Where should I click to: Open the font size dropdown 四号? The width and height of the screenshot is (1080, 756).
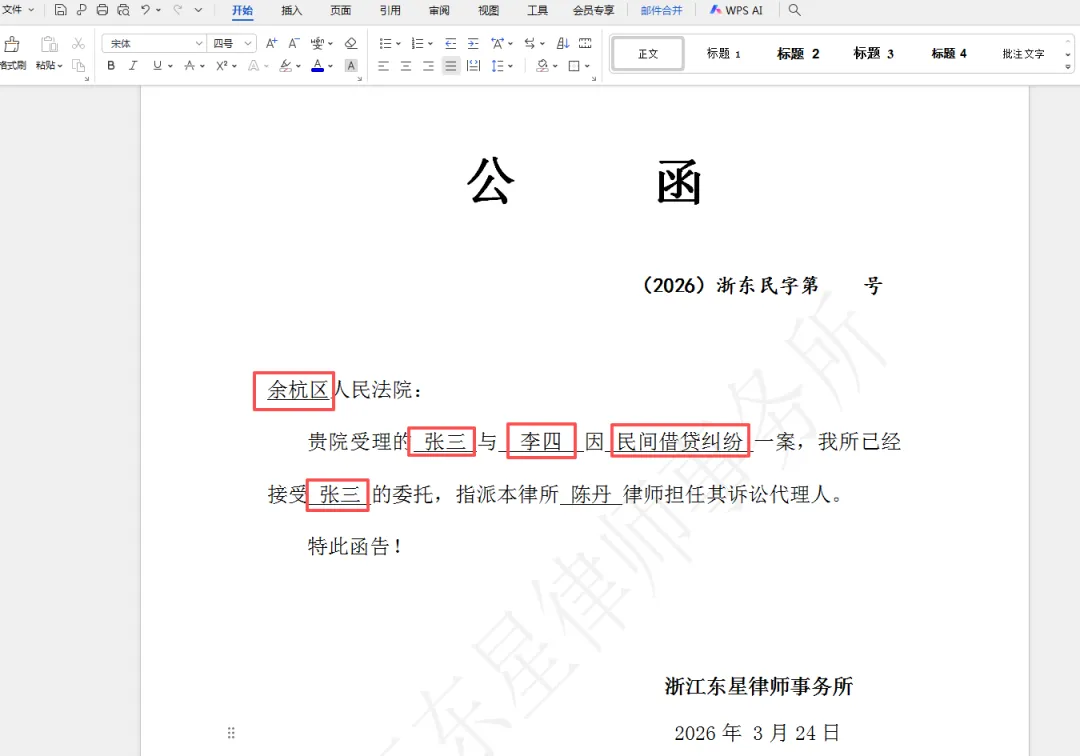[247, 43]
